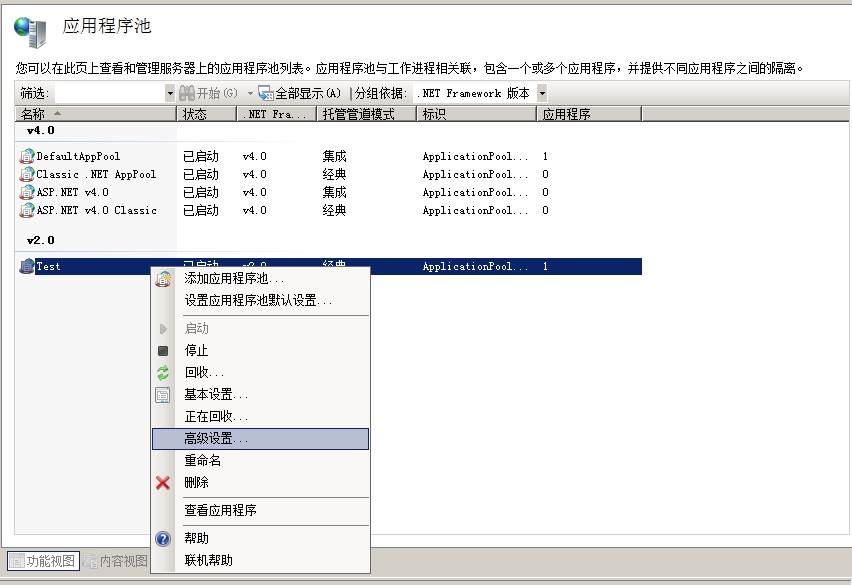Open the Go button dropdown arrow
The image size is (852, 585).
(250, 93)
